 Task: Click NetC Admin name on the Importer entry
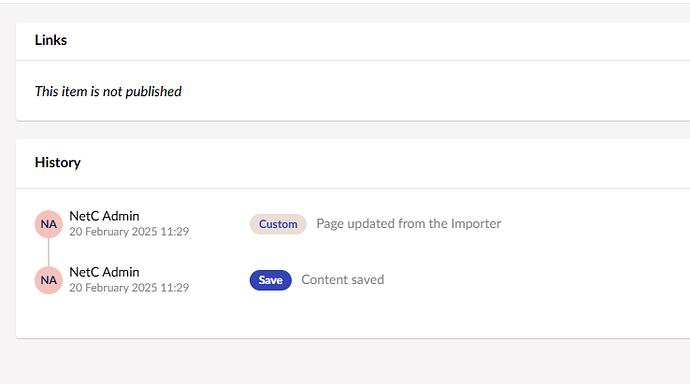click(104, 216)
